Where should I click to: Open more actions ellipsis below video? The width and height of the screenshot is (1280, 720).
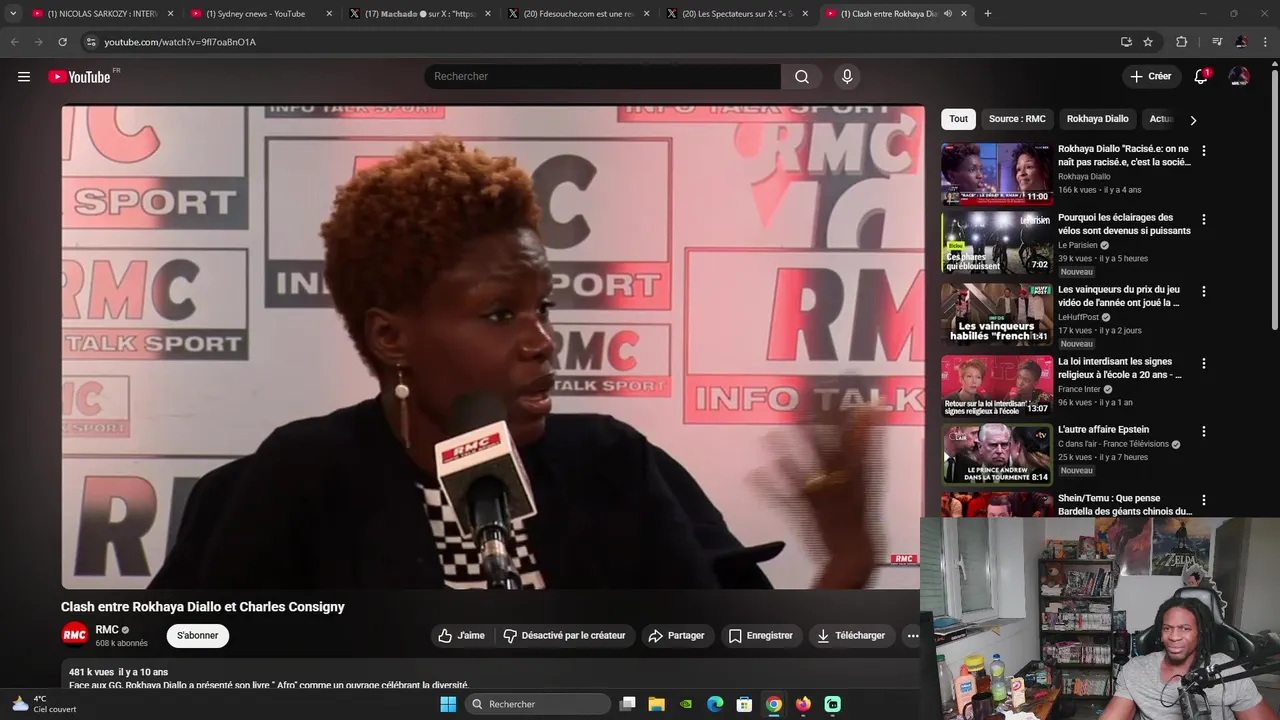pos(912,636)
